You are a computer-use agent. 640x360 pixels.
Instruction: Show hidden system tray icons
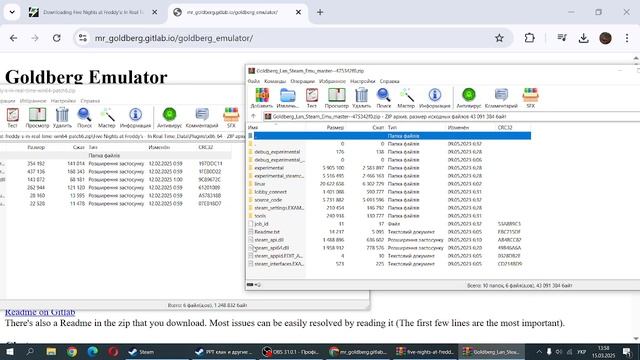pos(539,351)
